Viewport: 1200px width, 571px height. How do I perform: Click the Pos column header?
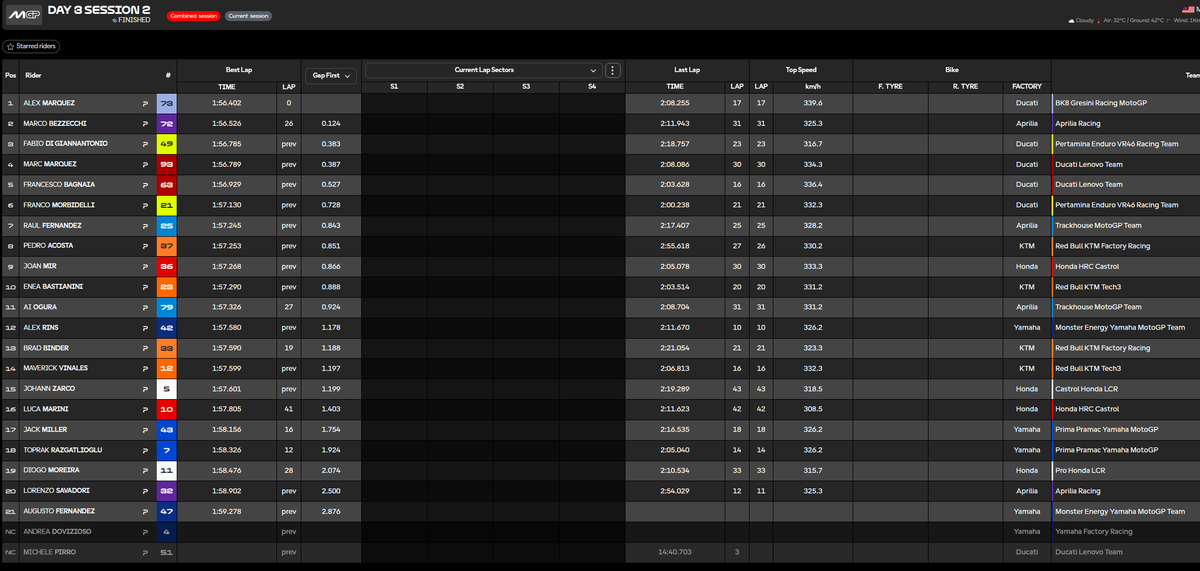(x=10, y=75)
